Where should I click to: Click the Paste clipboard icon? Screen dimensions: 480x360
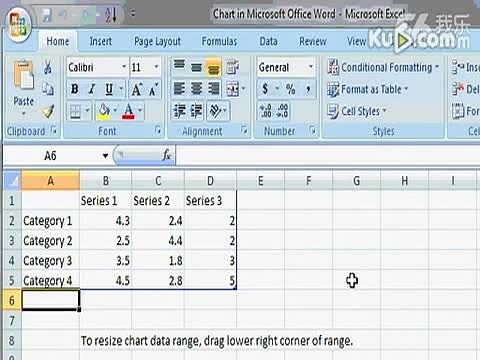[x=23, y=76]
